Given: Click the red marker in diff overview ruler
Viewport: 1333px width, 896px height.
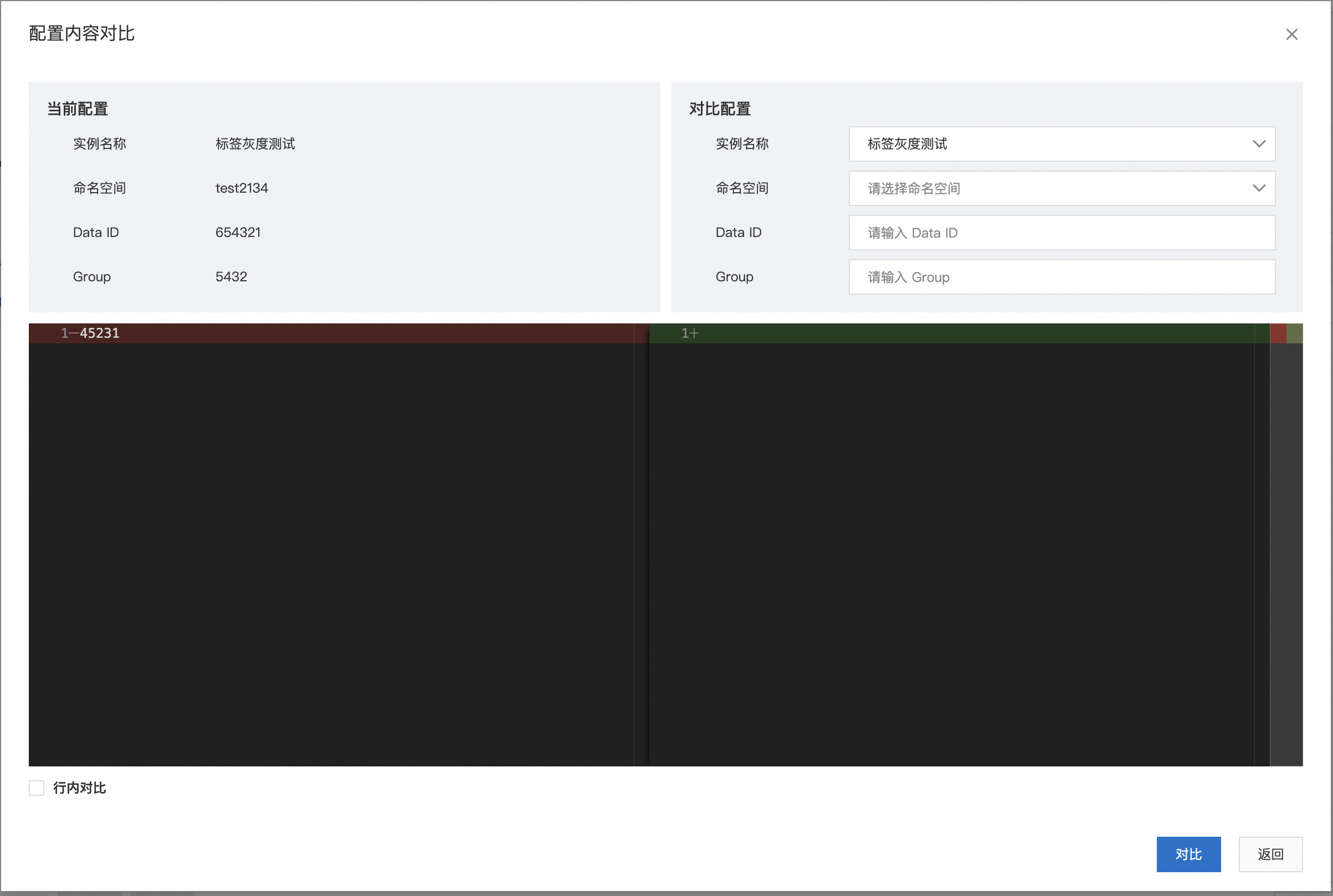Looking at the screenshot, I should click(1278, 333).
